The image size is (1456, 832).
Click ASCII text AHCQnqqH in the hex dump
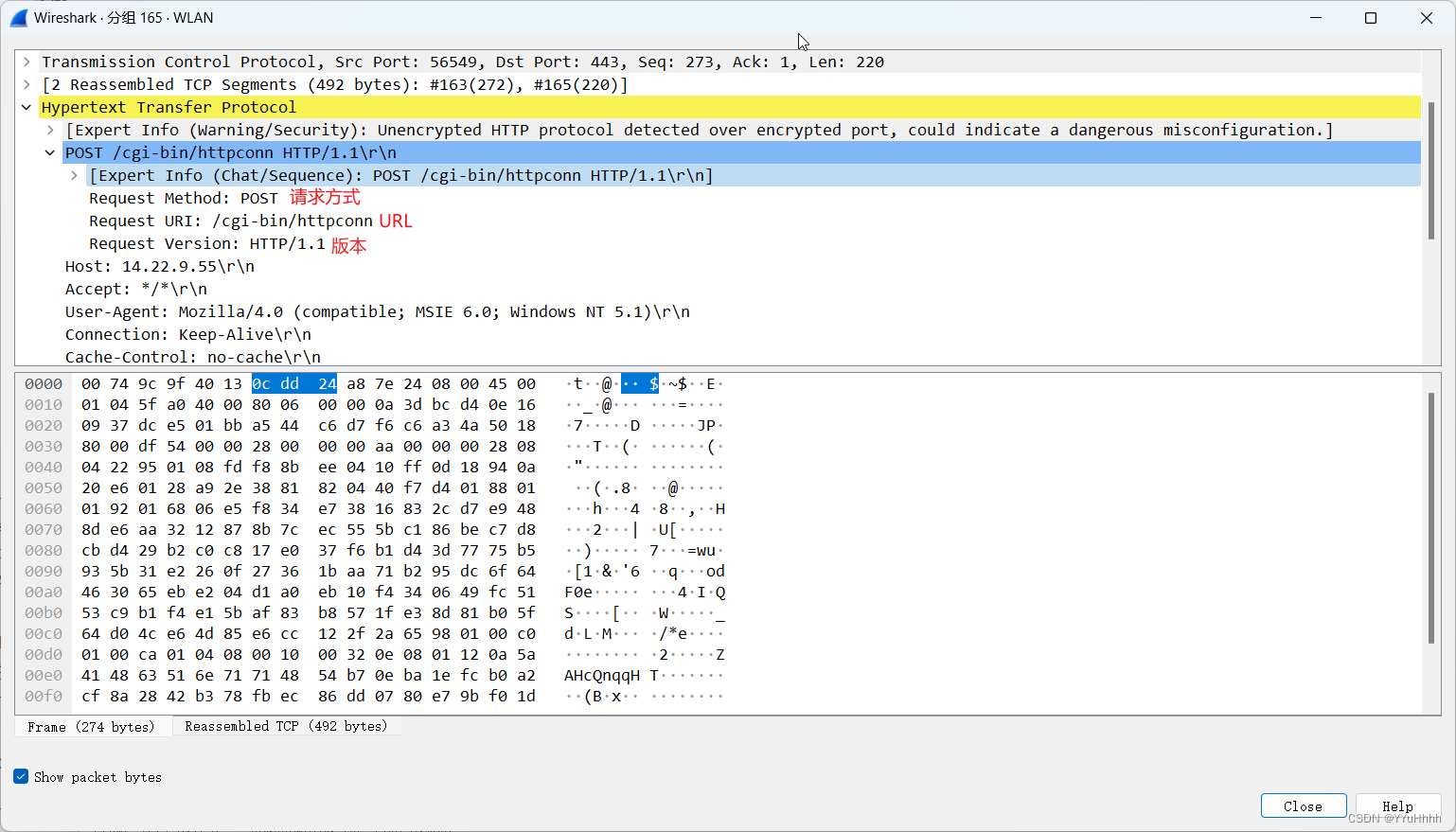pos(602,675)
